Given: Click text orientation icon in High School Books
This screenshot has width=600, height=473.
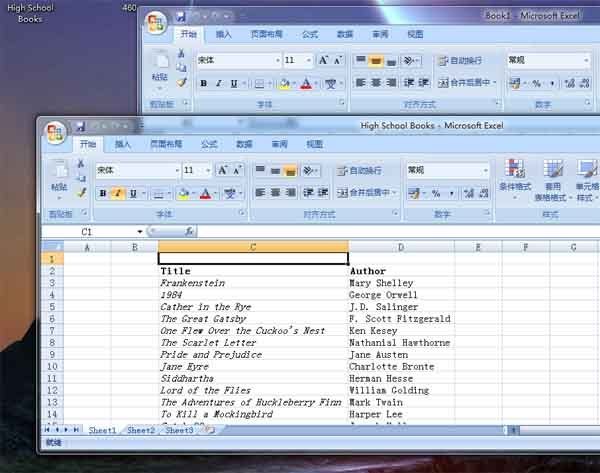Looking at the screenshot, I should click(x=309, y=170).
